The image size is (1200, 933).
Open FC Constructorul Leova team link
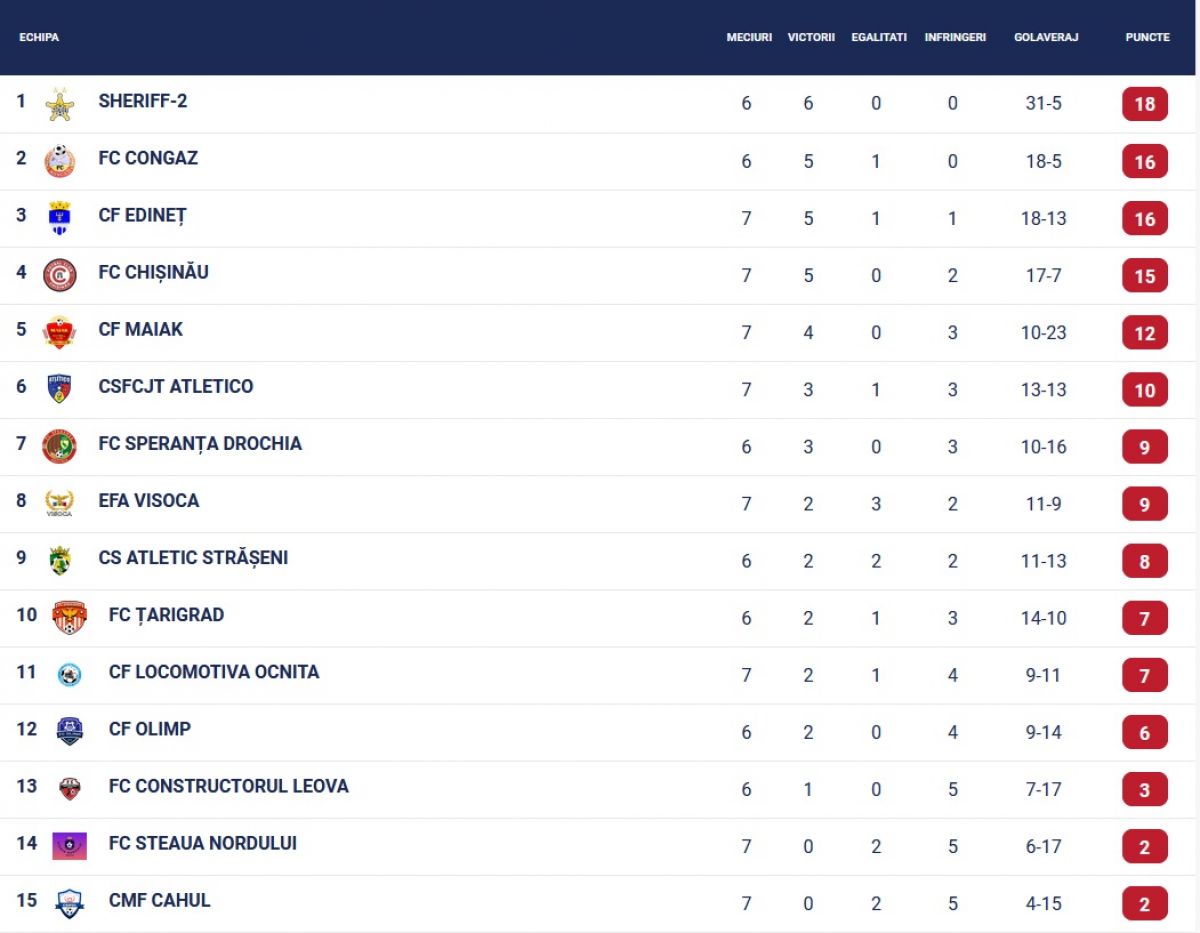[229, 786]
